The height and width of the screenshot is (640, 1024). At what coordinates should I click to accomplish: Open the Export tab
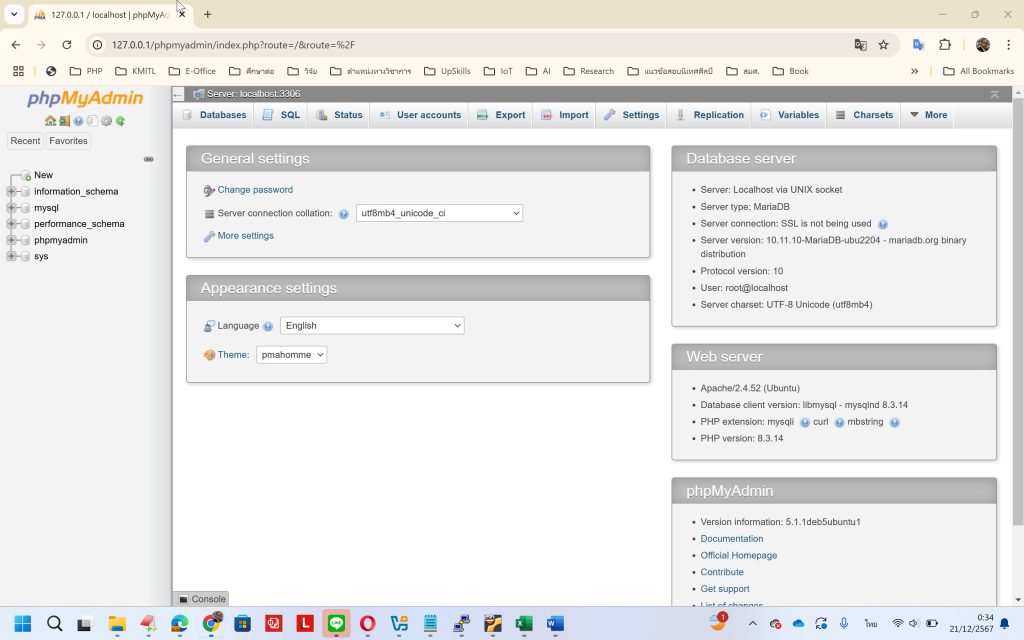pos(501,115)
